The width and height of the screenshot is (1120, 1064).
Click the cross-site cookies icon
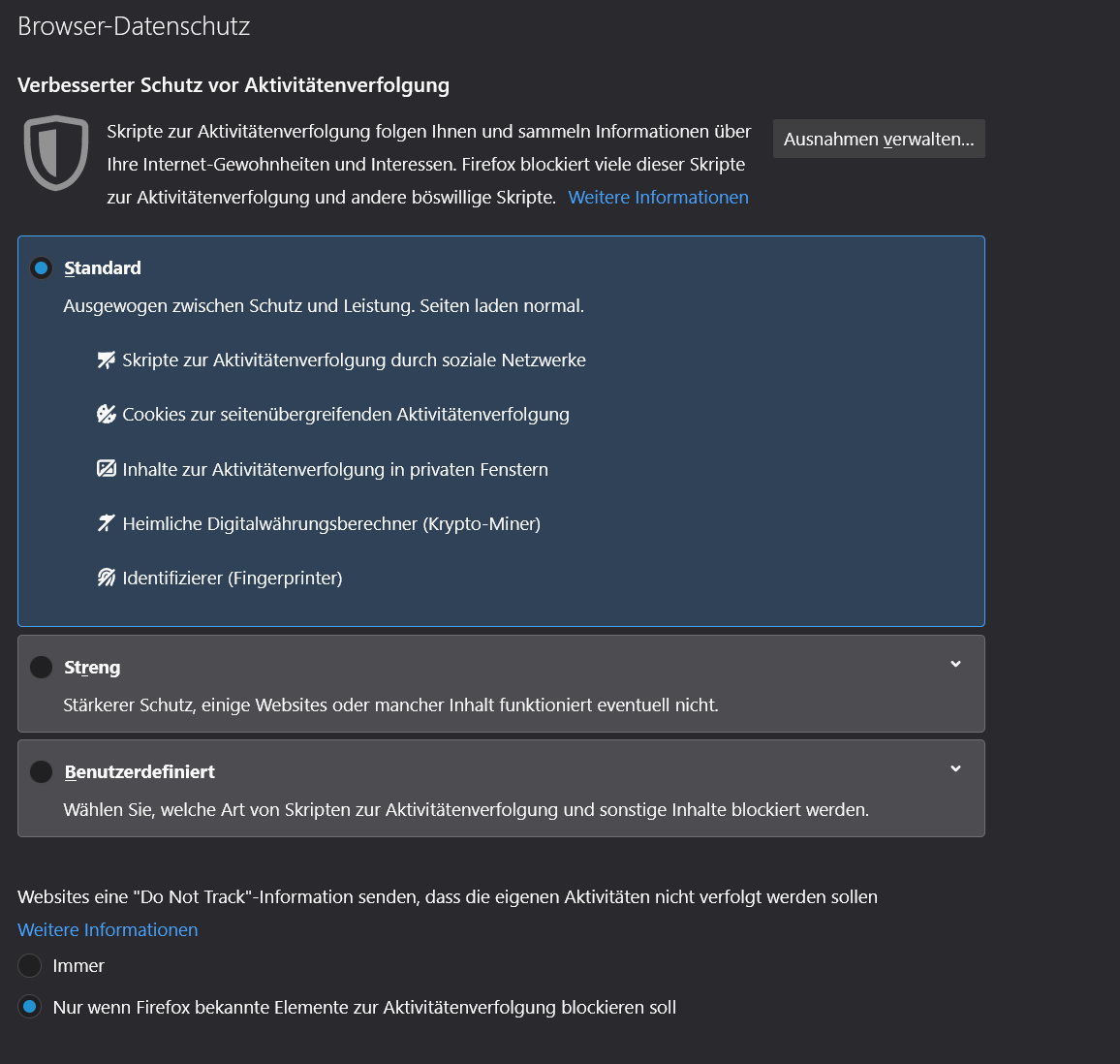pyautogui.click(x=107, y=415)
